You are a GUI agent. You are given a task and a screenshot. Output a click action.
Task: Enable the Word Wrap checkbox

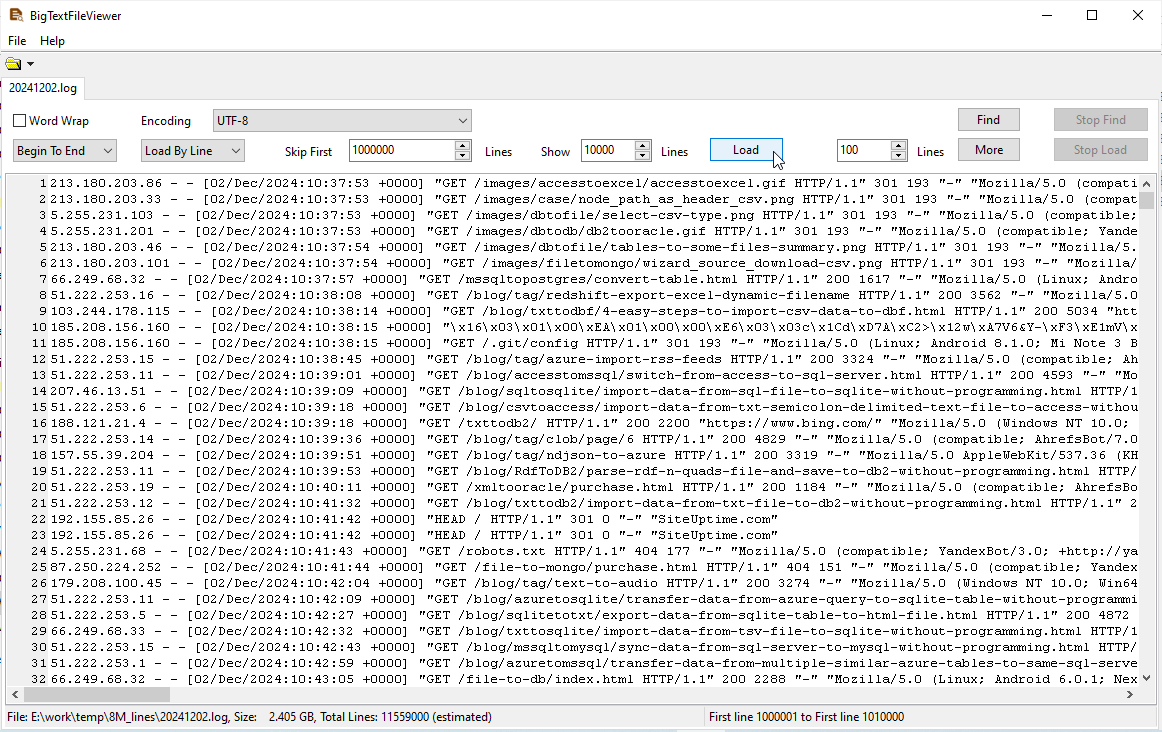[20, 121]
